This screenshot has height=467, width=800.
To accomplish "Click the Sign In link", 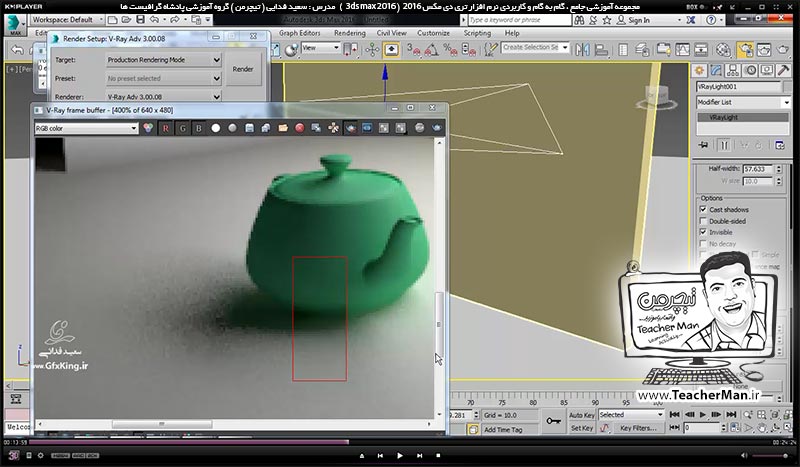I will pyautogui.click(x=639, y=20).
